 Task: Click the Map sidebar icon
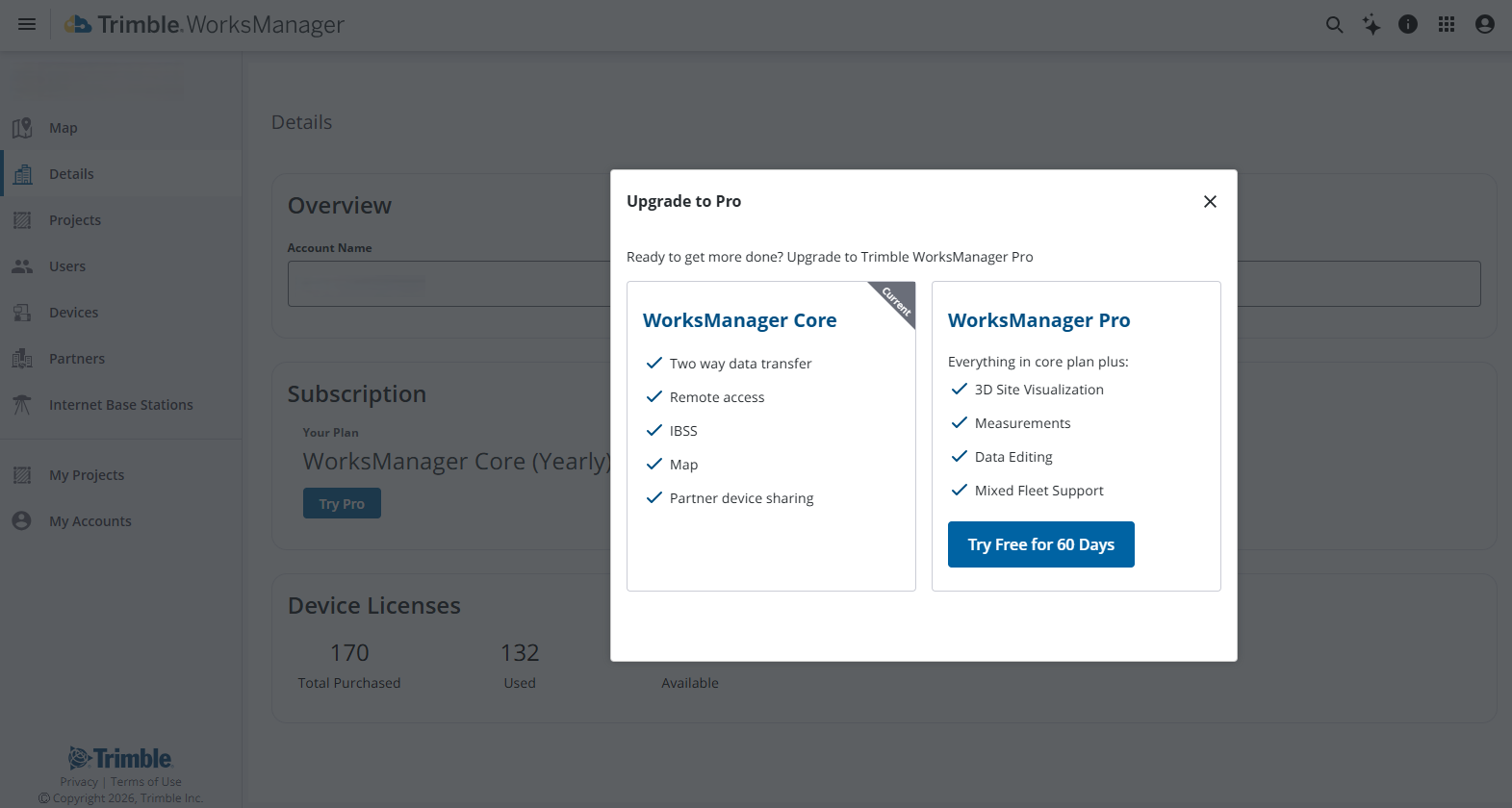pos(22,128)
